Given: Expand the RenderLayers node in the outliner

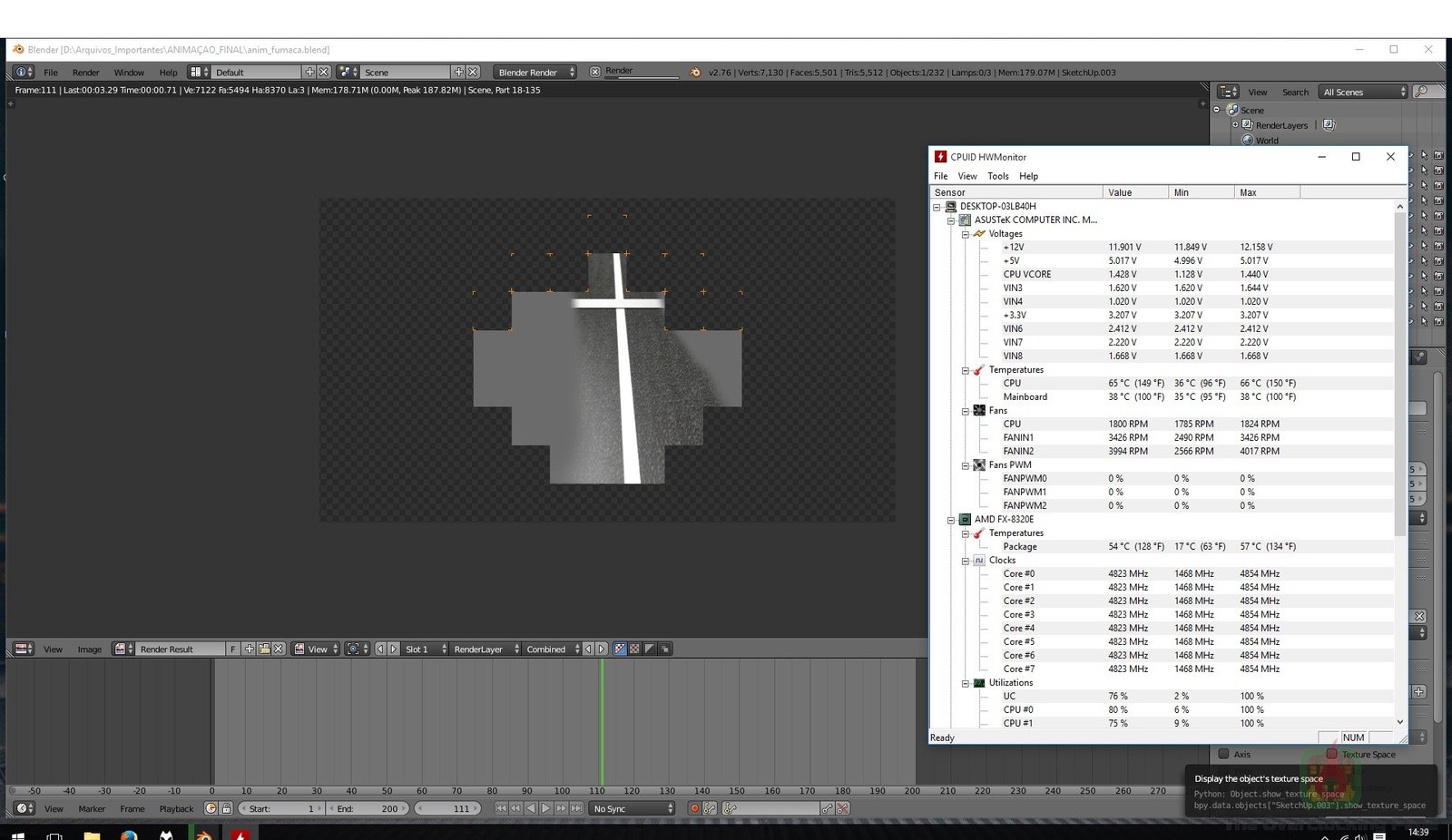Looking at the screenshot, I should click(x=1235, y=124).
